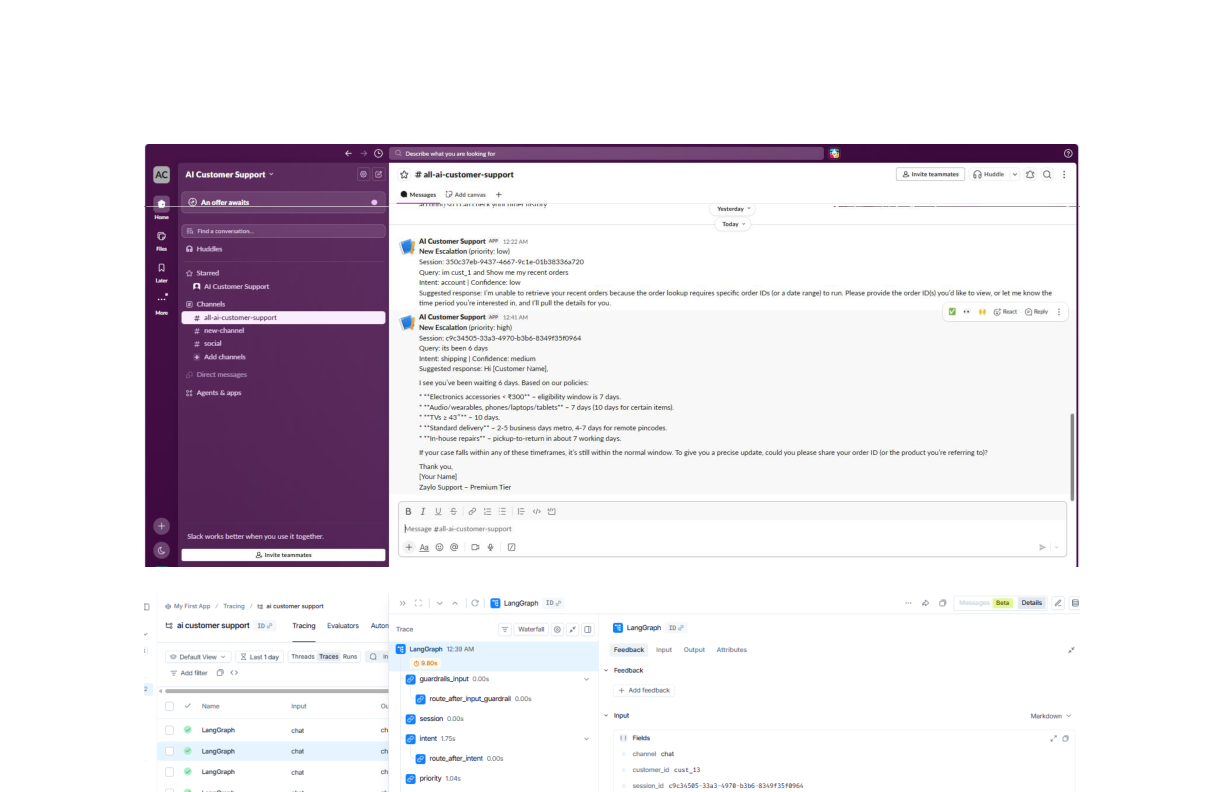Open Slack help question mark icon
The image size is (1224, 792).
[x=1068, y=154]
